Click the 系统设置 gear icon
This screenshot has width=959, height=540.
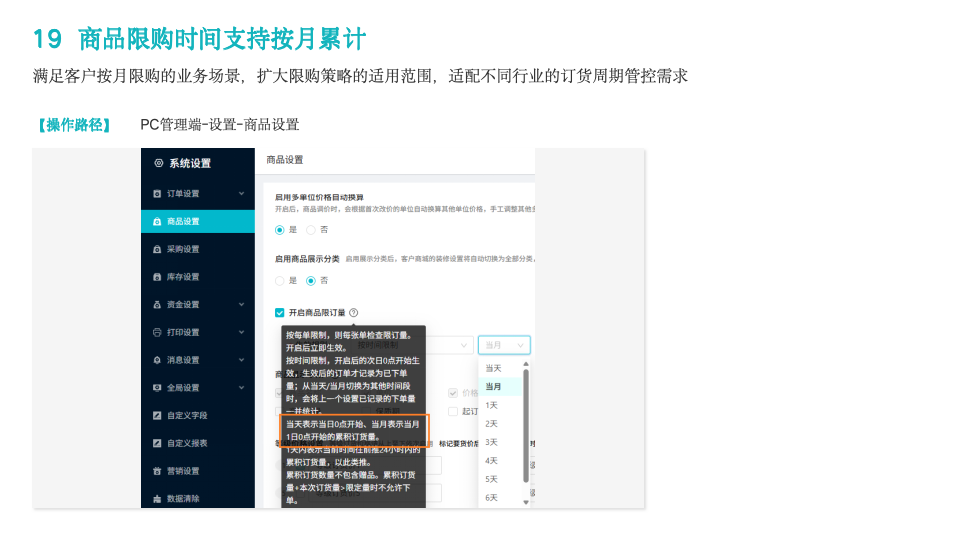pos(158,163)
